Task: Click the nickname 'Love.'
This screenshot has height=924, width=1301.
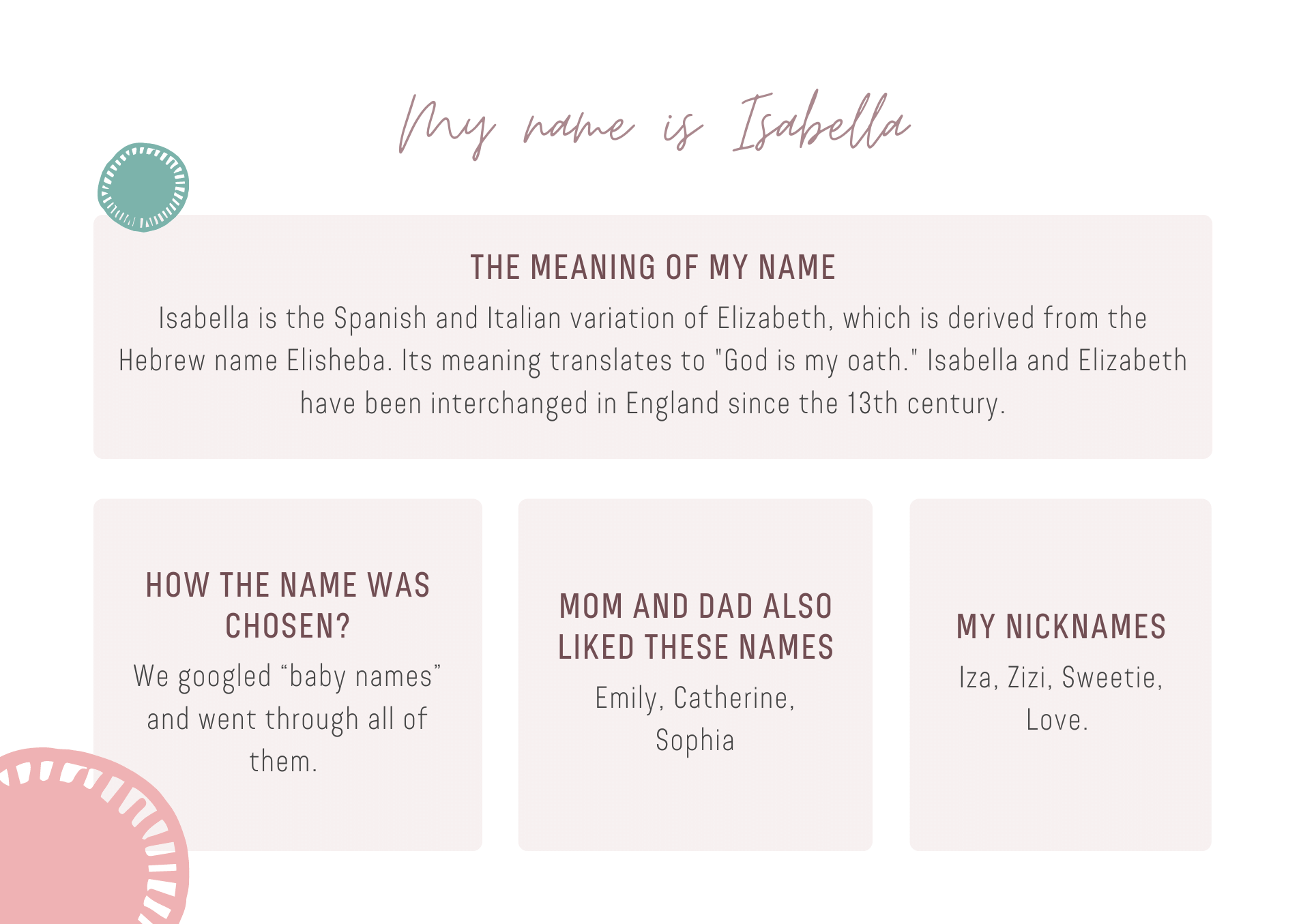Action: coord(1057,720)
